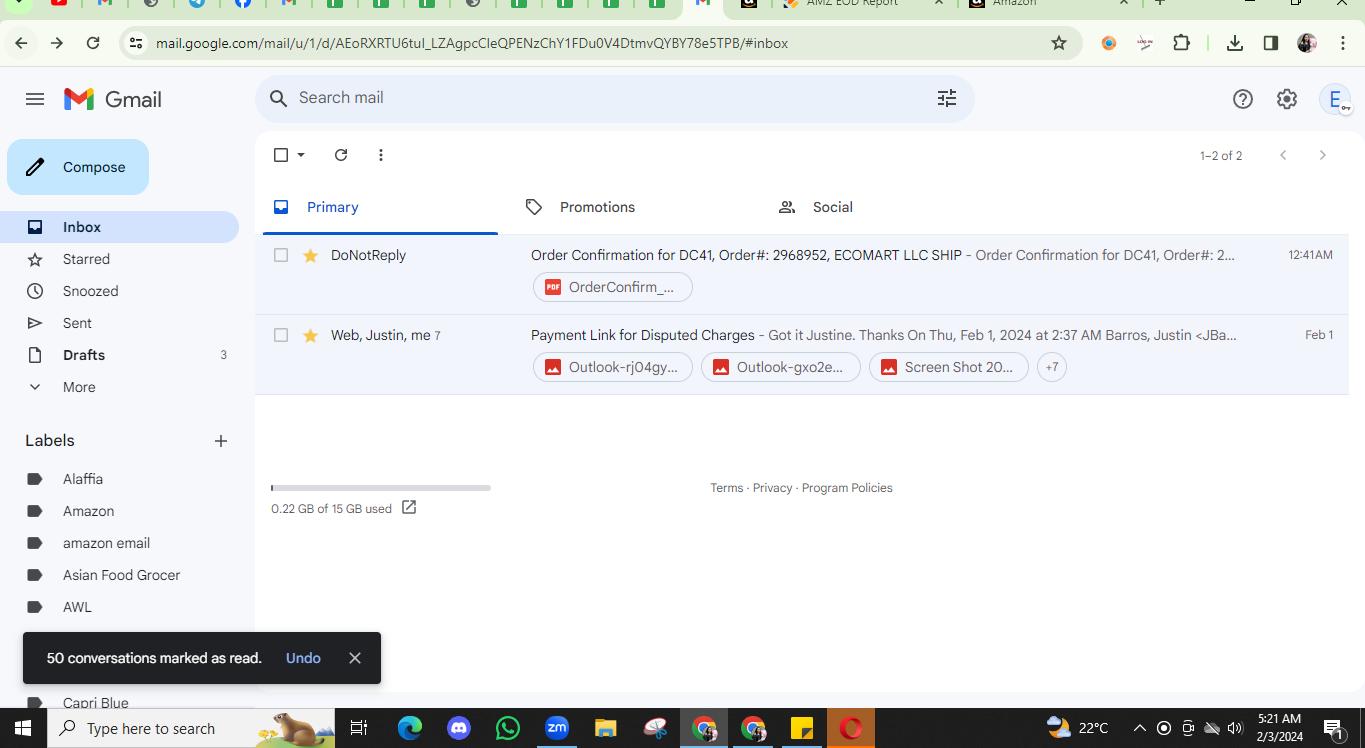The height and width of the screenshot is (748, 1365).
Task: Undo marking conversations as read
Action: (303, 658)
